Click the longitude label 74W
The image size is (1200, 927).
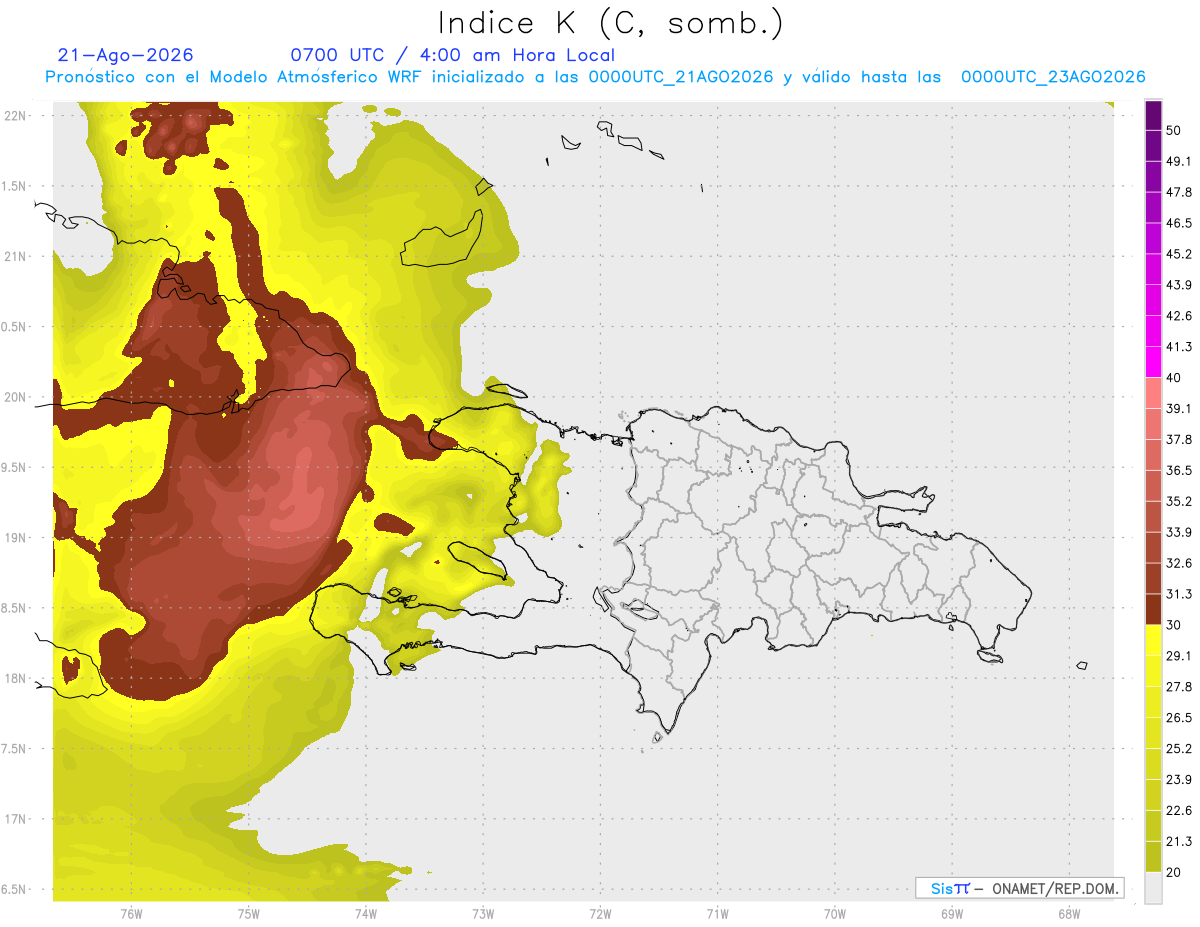click(x=365, y=914)
